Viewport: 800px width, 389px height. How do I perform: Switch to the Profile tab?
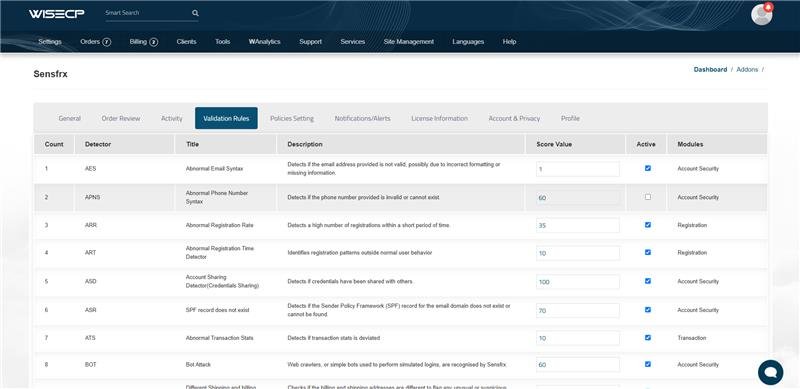click(570, 118)
